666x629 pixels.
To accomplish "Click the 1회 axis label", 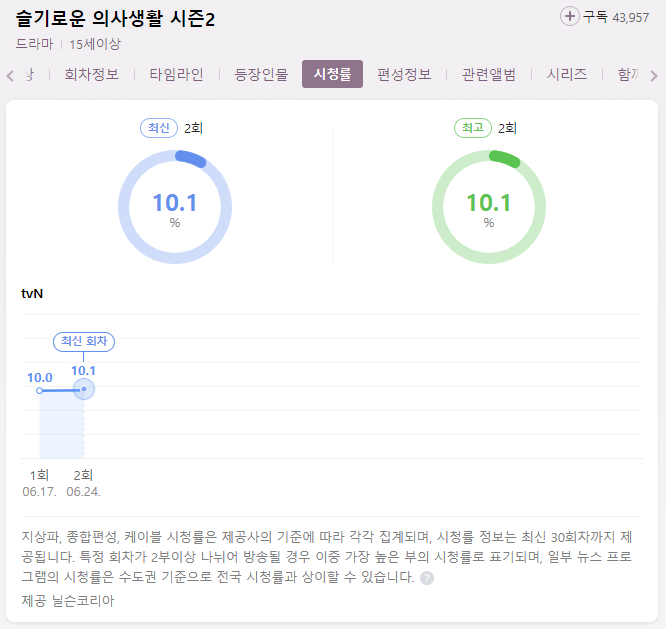I will tap(39, 475).
